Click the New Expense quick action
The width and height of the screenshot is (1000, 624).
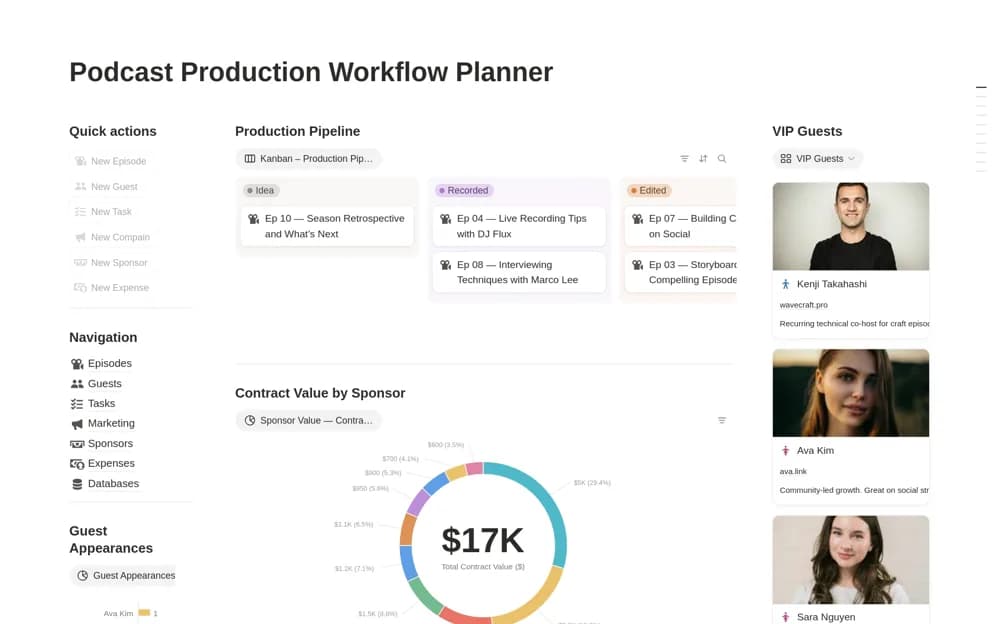(112, 288)
